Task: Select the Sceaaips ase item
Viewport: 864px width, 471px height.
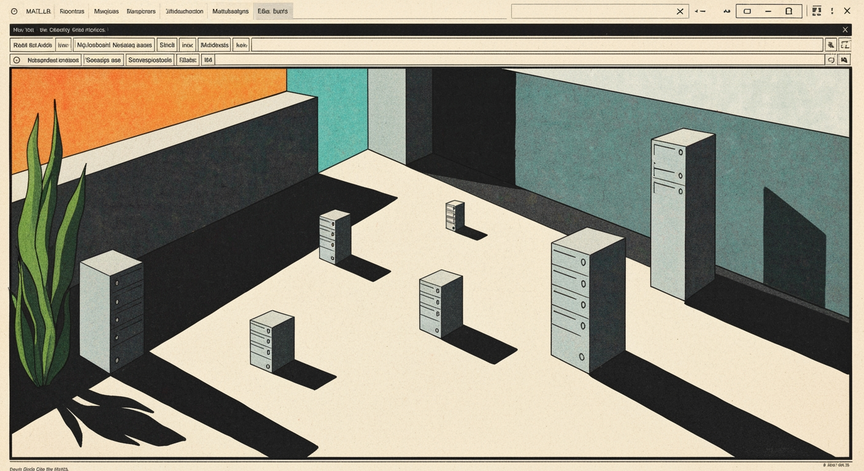Action: (103, 60)
